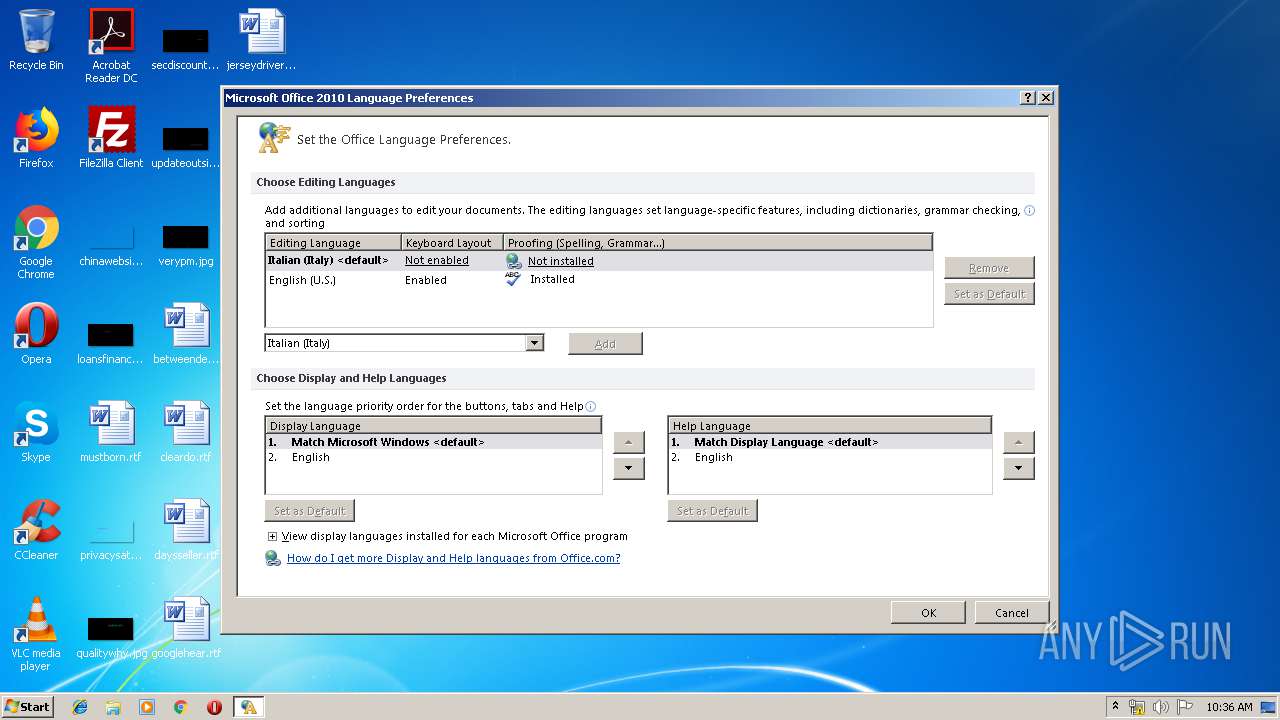1280x720 pixels.
Task: Click the Opera icon in the taskbar
Action: point(214,707)
